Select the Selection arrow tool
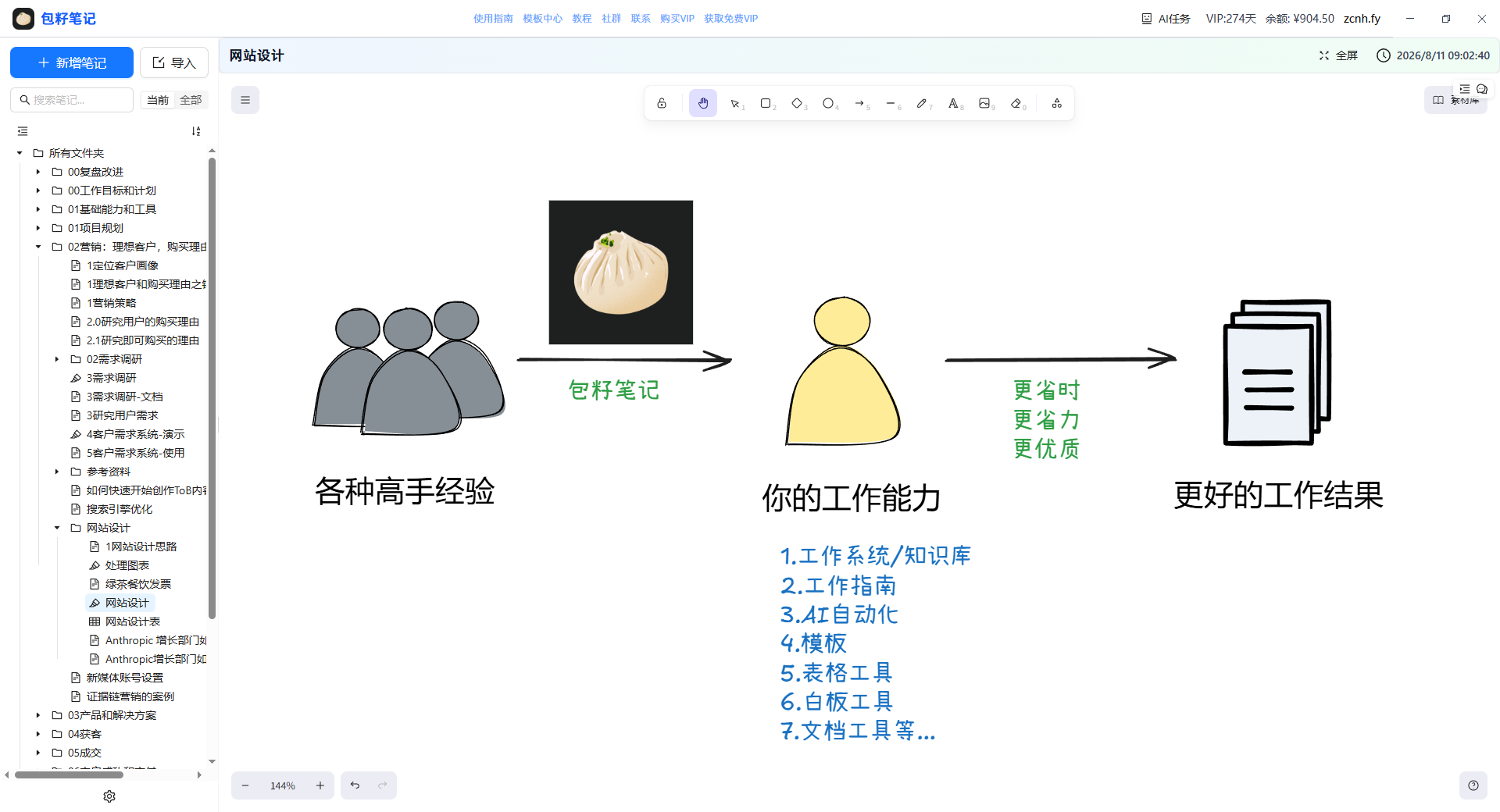 [x=735, y=103]
